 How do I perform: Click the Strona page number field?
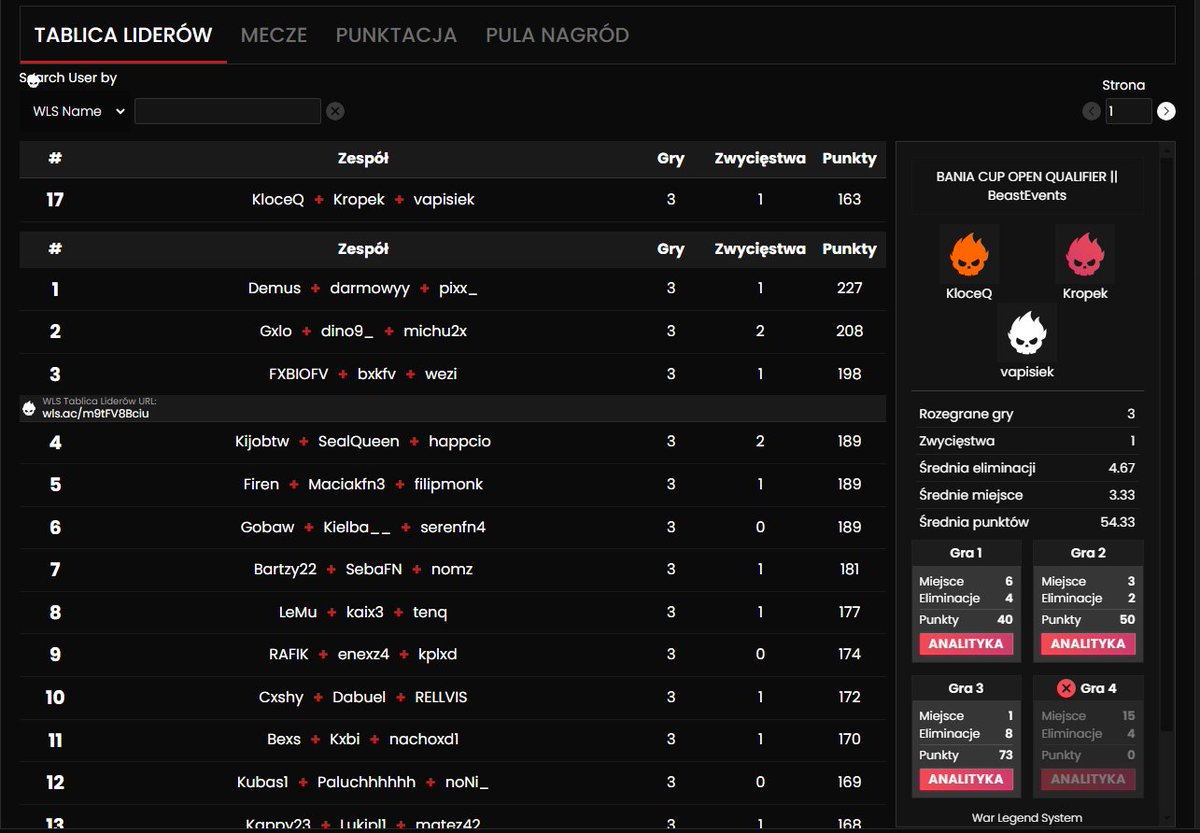pos(1128,111)
